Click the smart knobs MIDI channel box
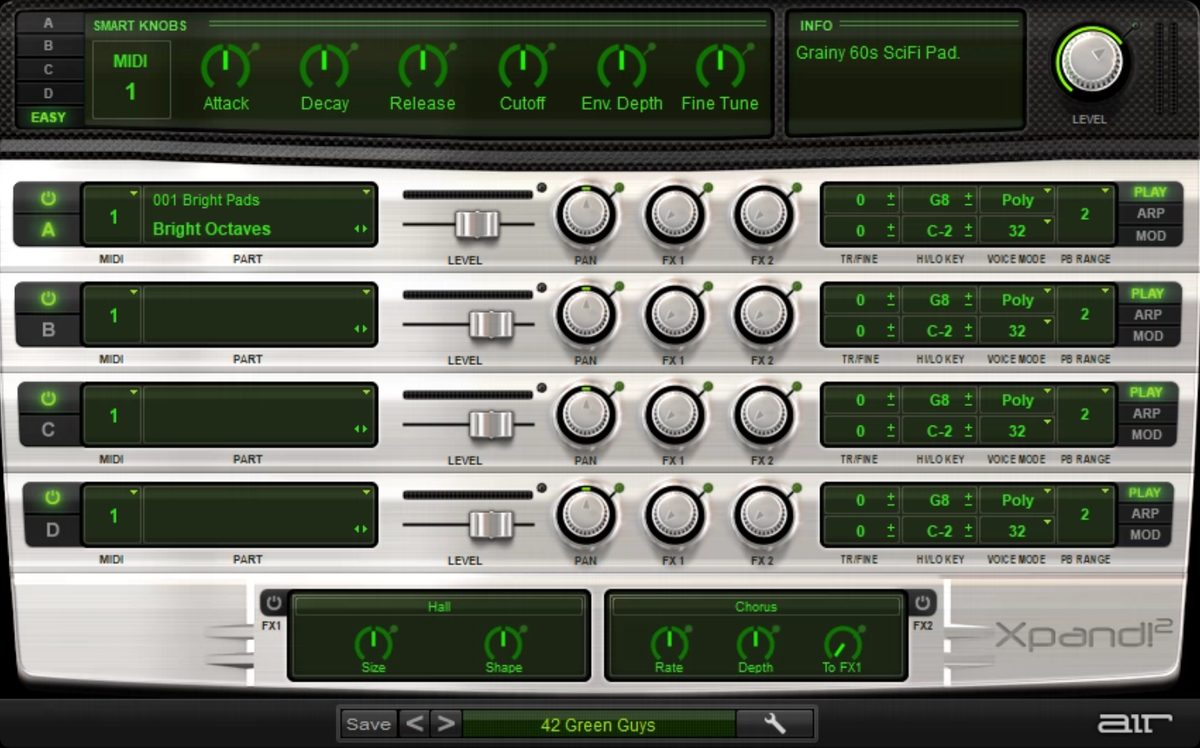This screenshot has width=1200, height=748. click(130, 79)
